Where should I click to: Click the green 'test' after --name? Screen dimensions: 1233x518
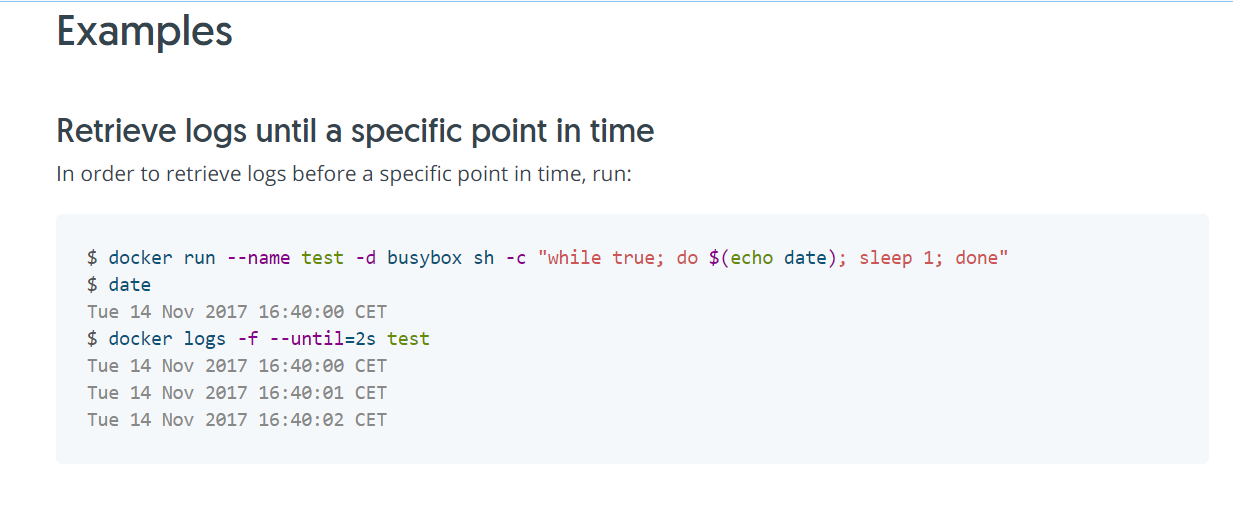[x=323, y=258]
